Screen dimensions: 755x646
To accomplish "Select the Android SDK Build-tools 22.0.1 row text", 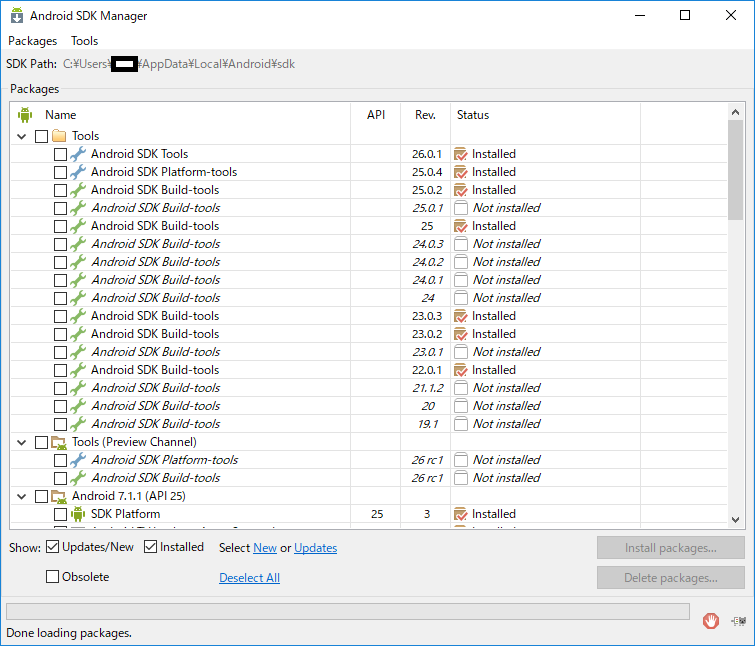I will click(x=155, y=370).
